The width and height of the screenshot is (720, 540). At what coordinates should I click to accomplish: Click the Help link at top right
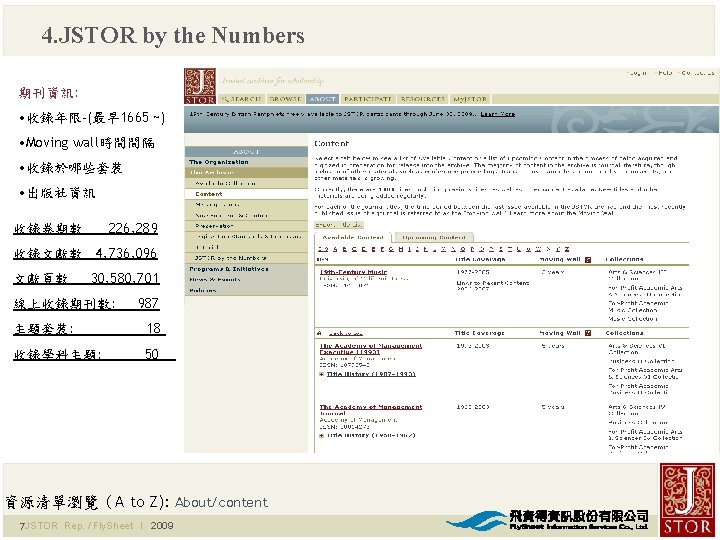(x=664, y=73)
